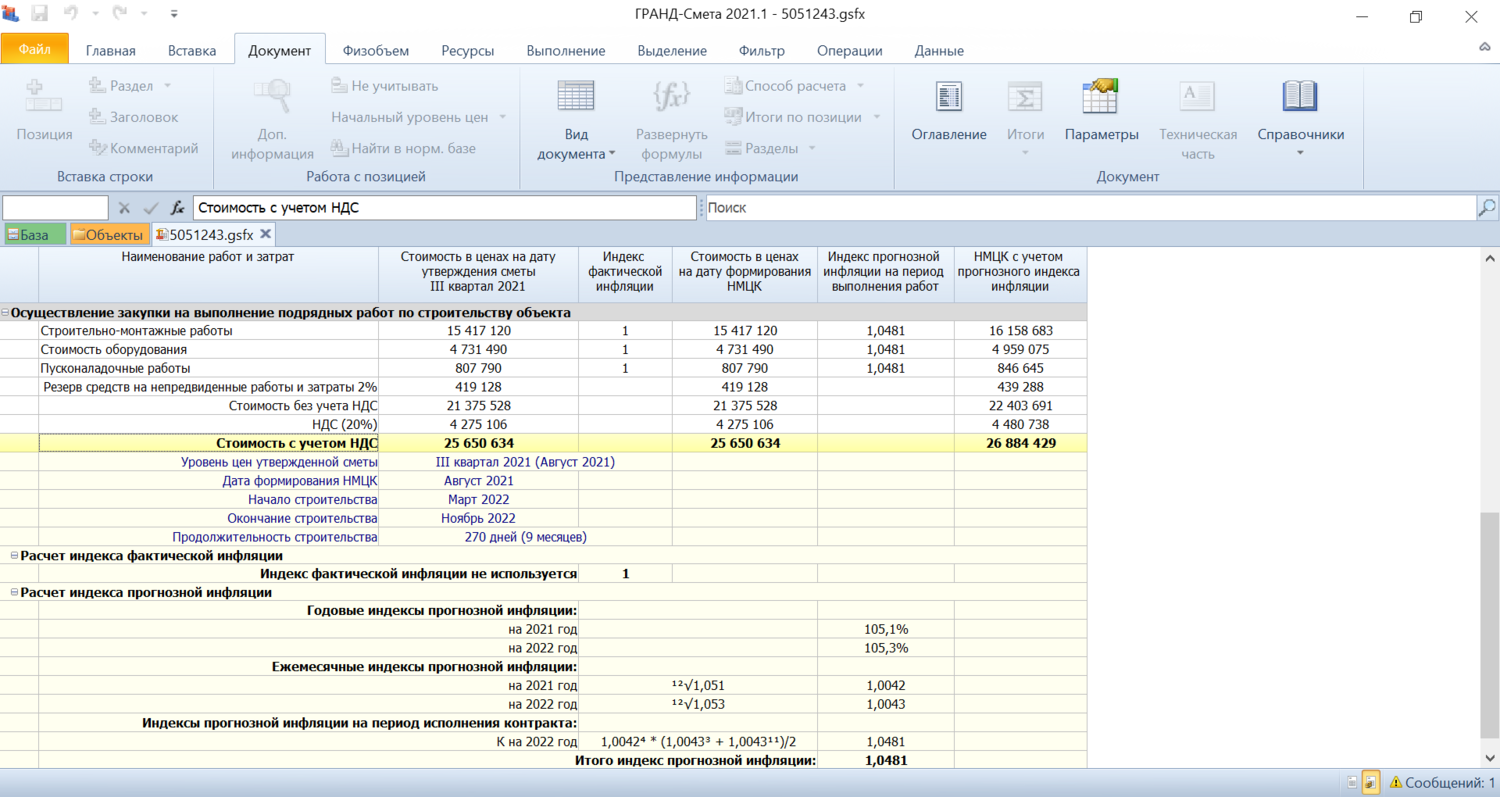1500x797 pixels.
Task: Switch to the Объекты tab
Action: (109, 235)
